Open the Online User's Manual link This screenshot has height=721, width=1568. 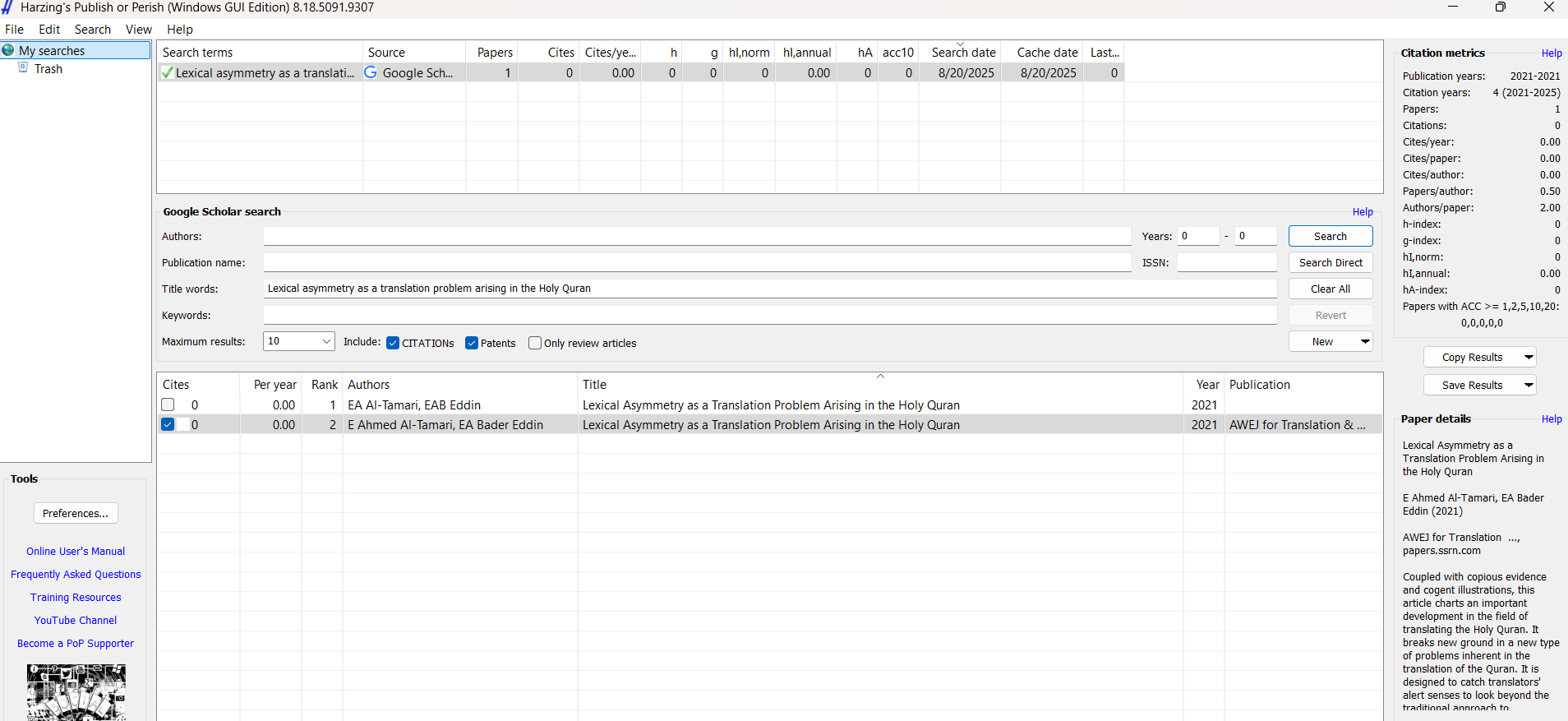(76, 551)
